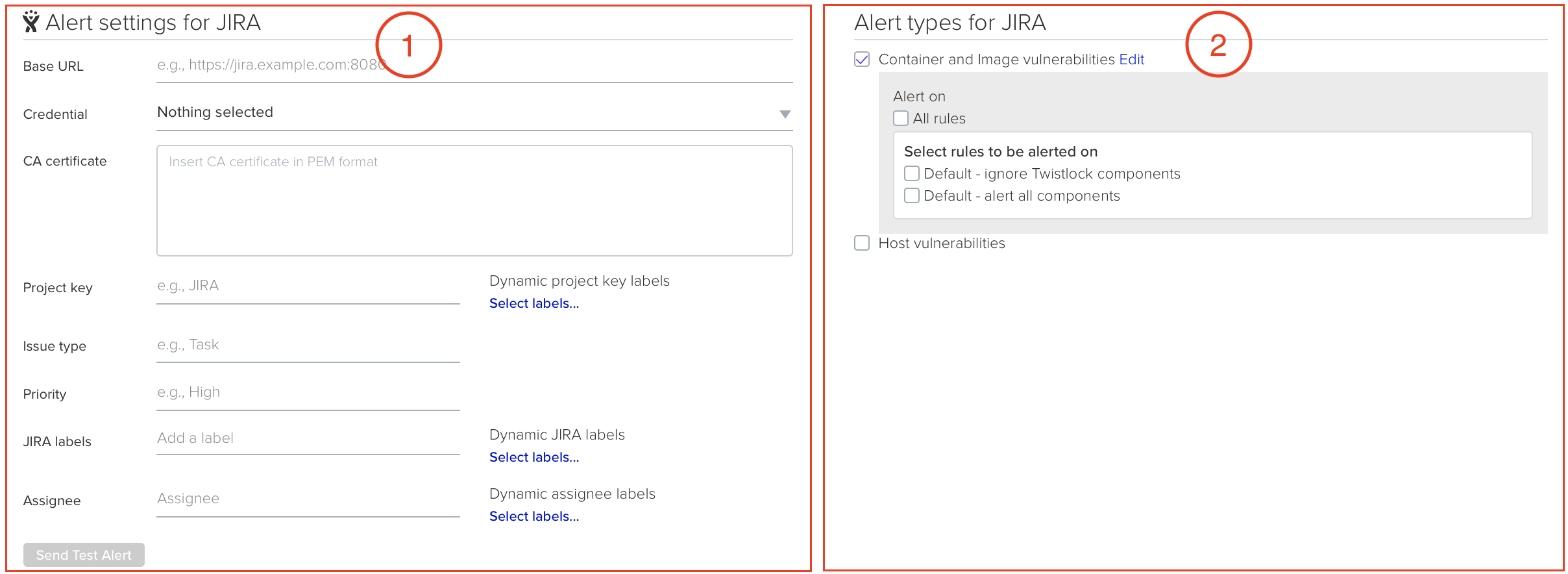Focus the Priority input field

coord(308,393)
